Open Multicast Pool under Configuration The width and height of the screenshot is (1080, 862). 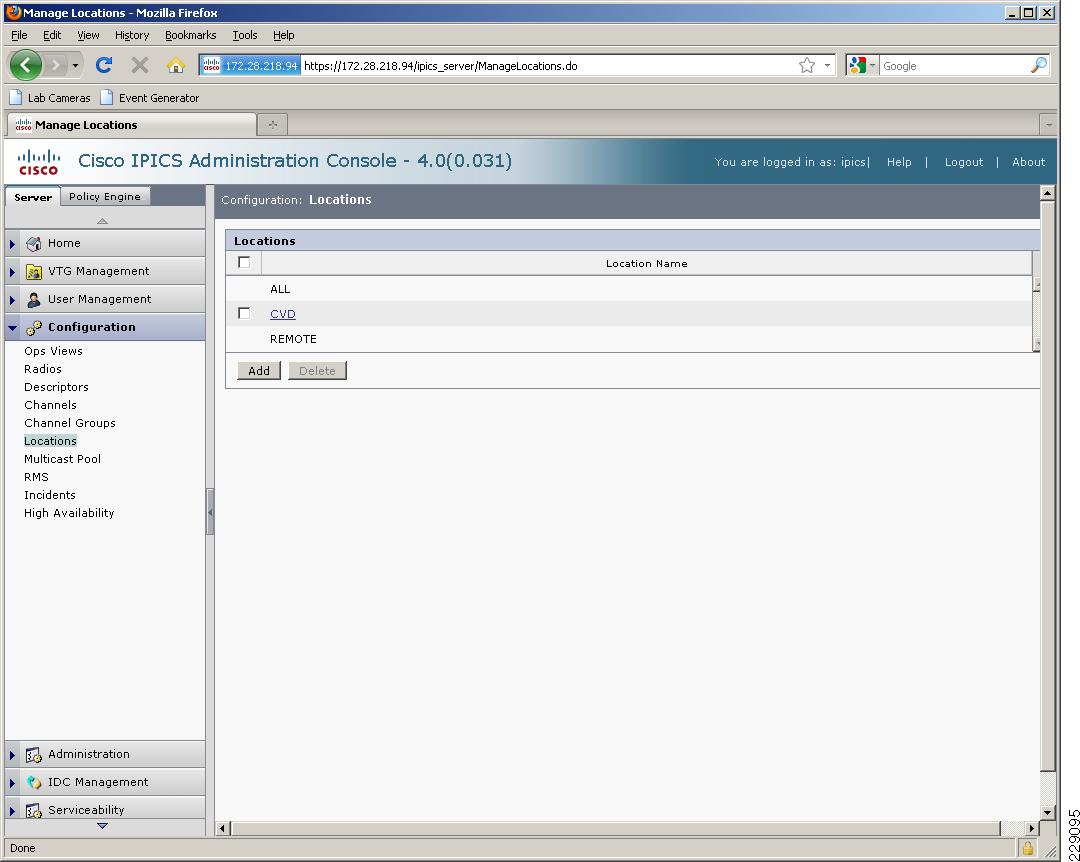pos(62,458)
